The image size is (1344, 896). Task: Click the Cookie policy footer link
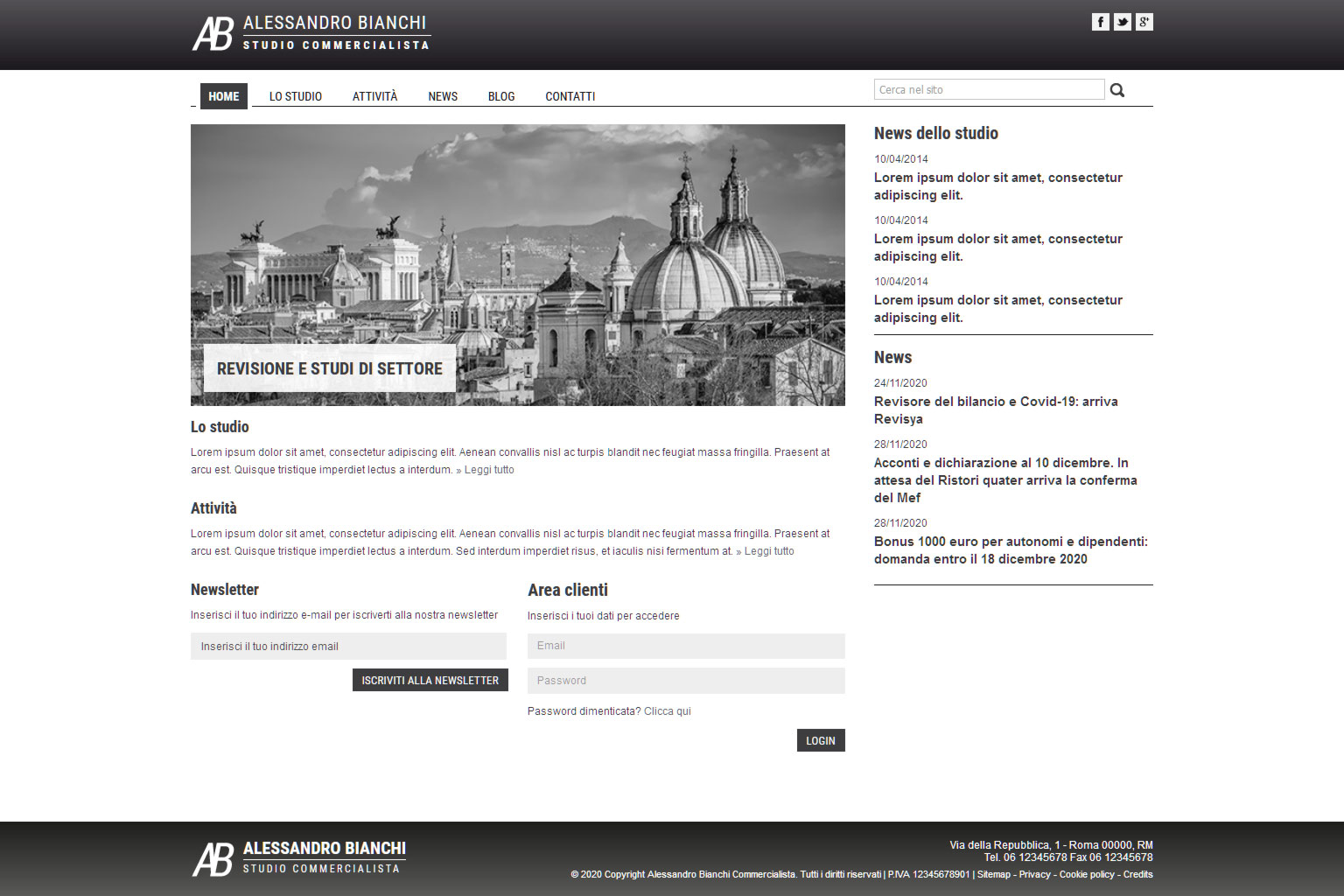[1087, 874]
